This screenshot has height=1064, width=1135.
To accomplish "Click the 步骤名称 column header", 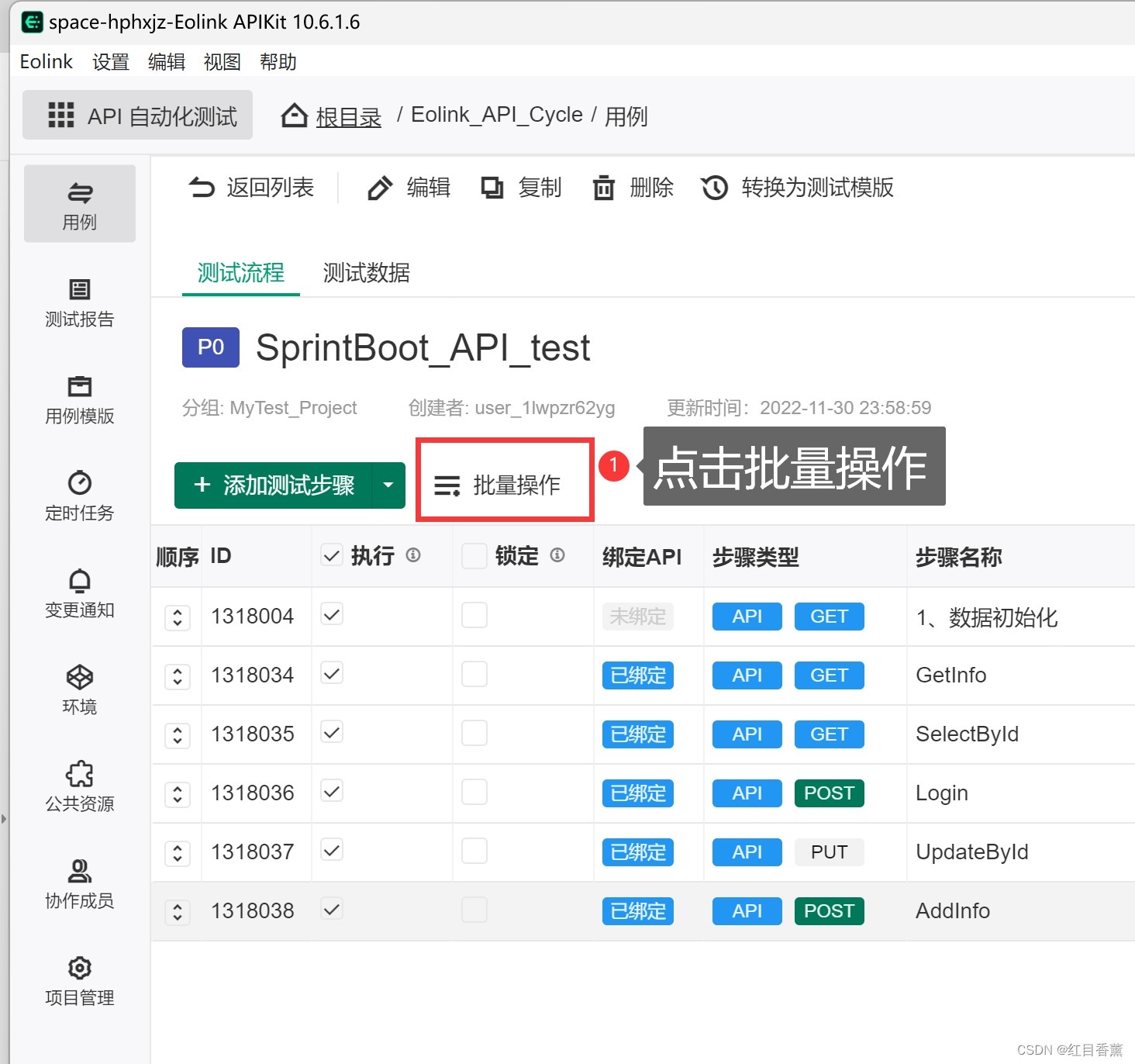I will point(959,557).
